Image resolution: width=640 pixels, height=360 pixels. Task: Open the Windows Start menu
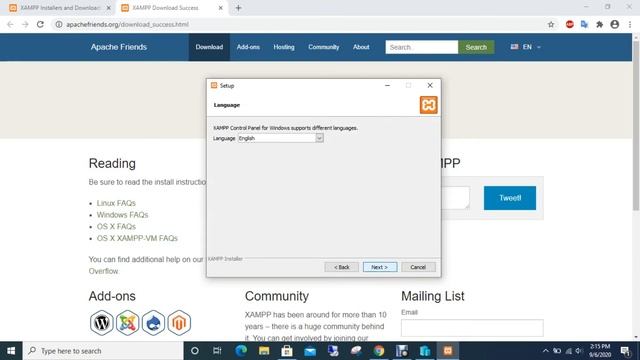click(x=11, y=351)
